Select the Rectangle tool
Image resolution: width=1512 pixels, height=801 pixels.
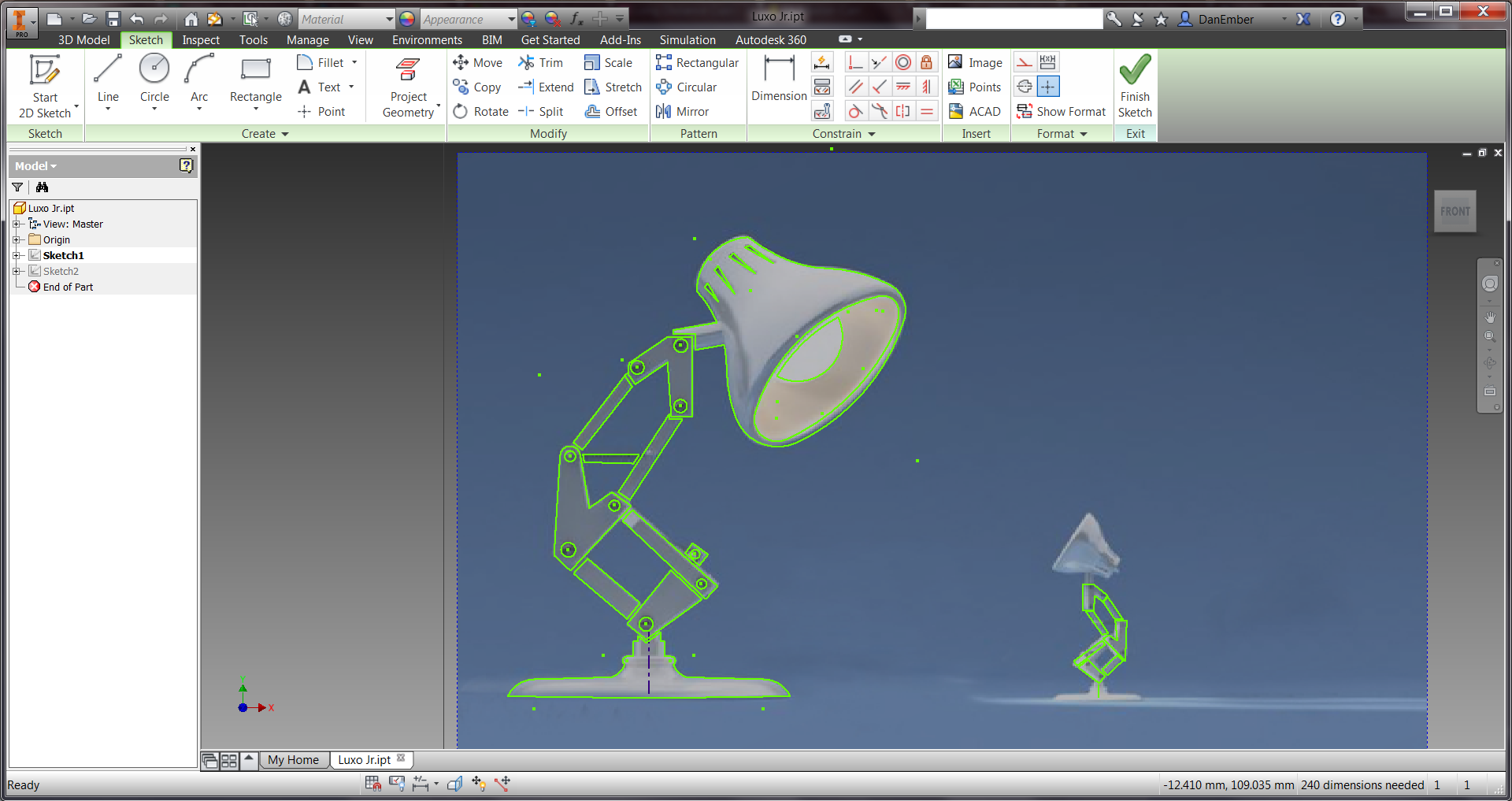[255, 79]
